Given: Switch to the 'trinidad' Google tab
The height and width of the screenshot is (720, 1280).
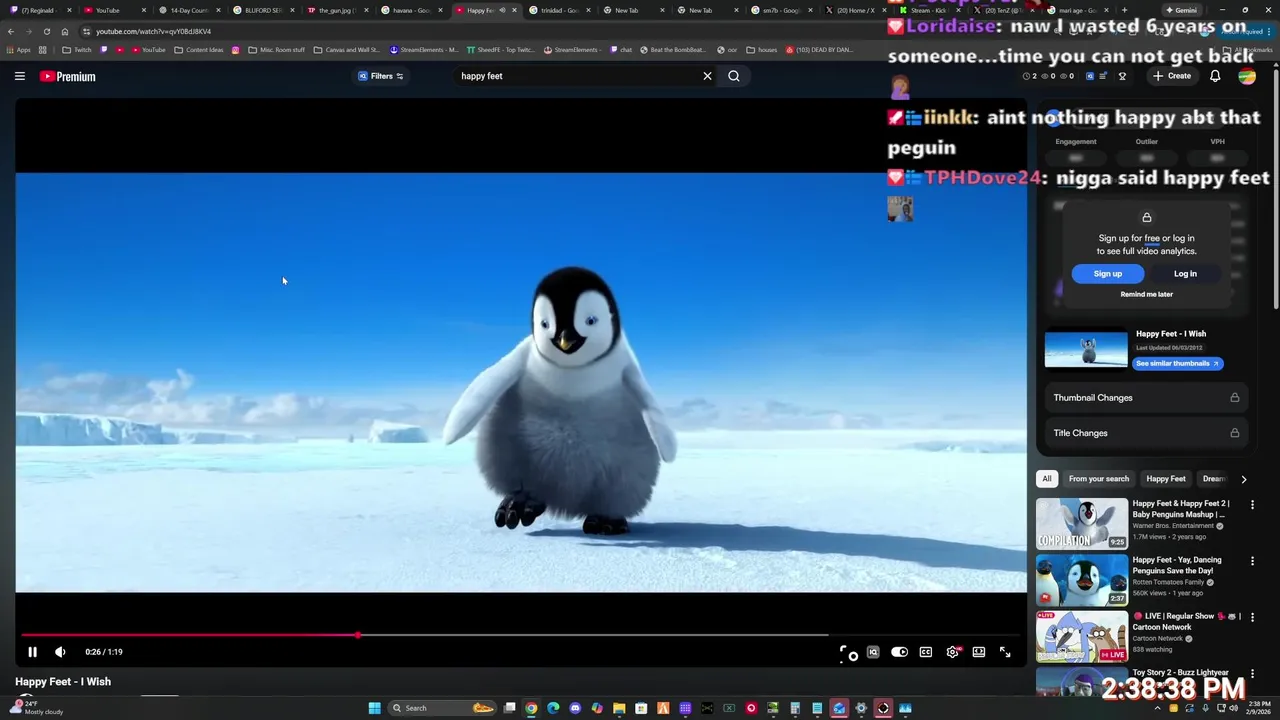Looking at the screenshot, I should pyautogui.click(x=560, y=10).
